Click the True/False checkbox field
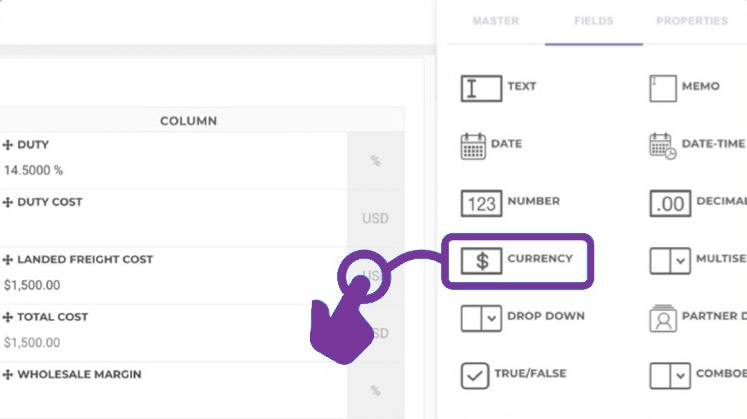 pos(474,376)
